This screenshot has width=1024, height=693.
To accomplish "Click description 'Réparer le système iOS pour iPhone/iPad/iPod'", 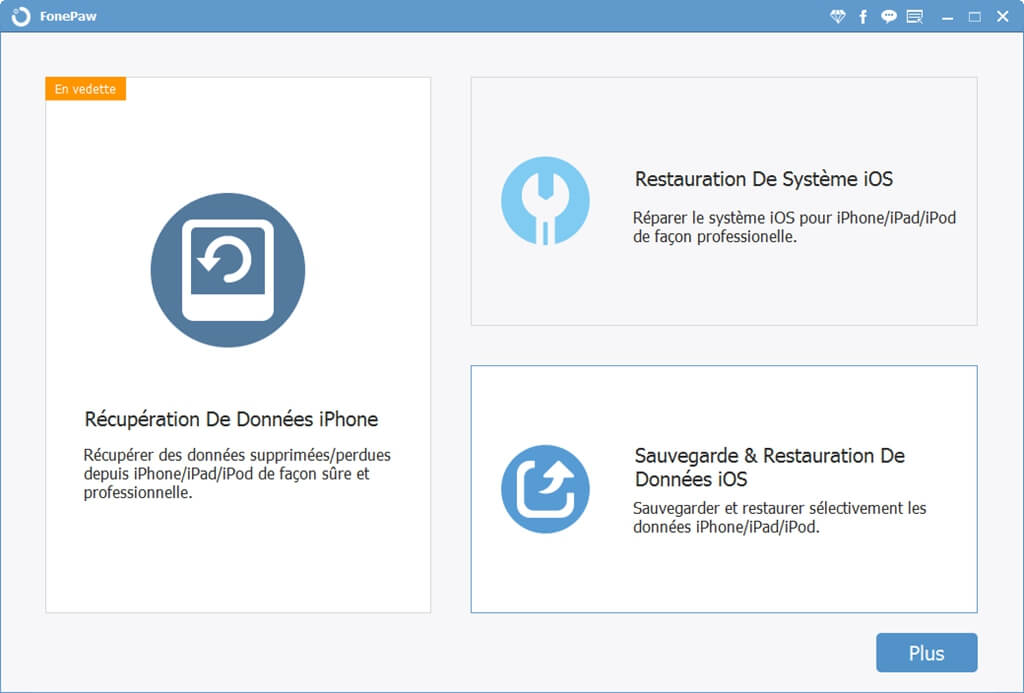I will point(794,218).
